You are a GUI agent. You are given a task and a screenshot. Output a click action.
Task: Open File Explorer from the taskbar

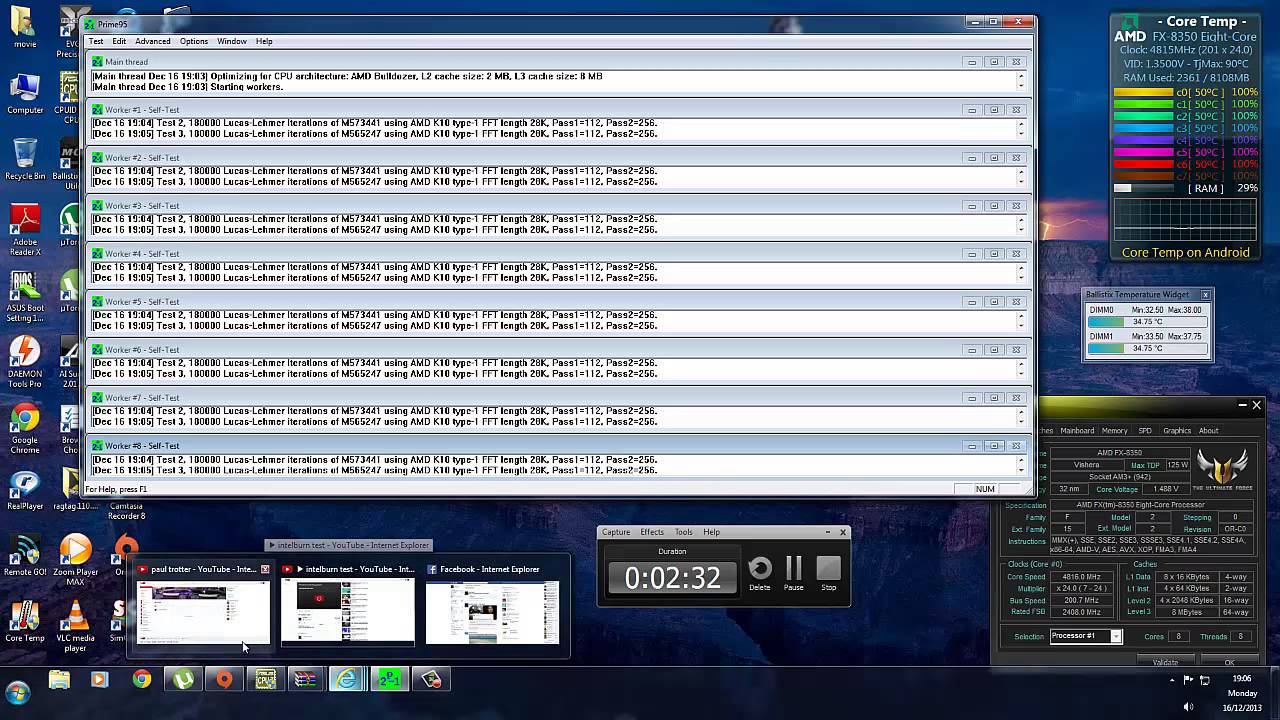pyautogui.click(x=59, y=680)
